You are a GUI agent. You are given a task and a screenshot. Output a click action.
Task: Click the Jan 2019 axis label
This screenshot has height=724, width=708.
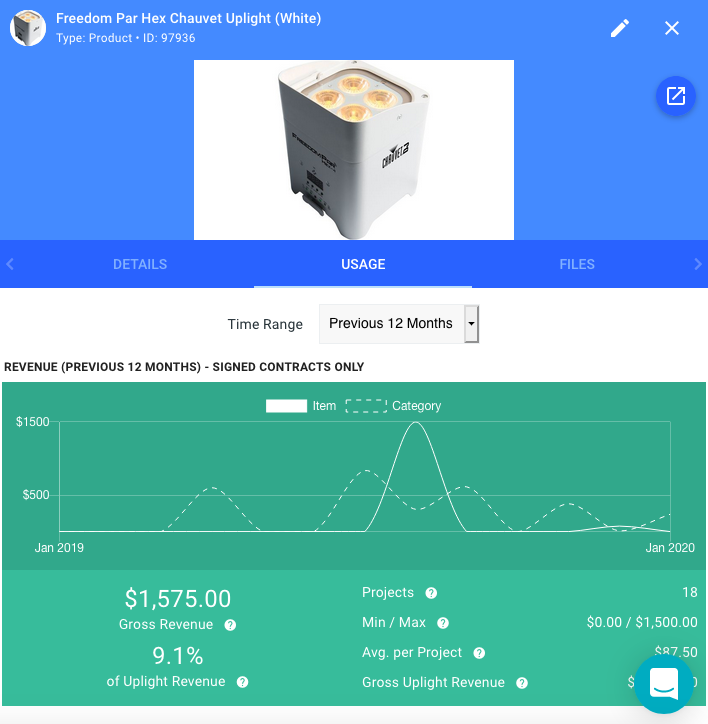coord(59,548)
